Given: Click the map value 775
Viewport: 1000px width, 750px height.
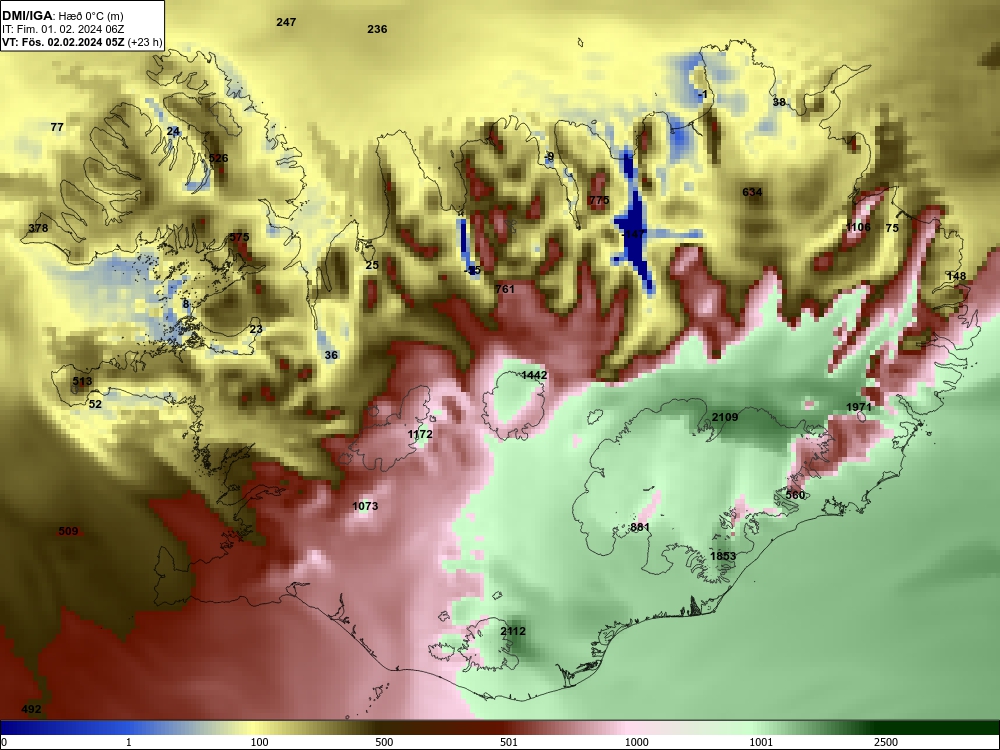Looking at the screenshot, I should coord(599,200).
